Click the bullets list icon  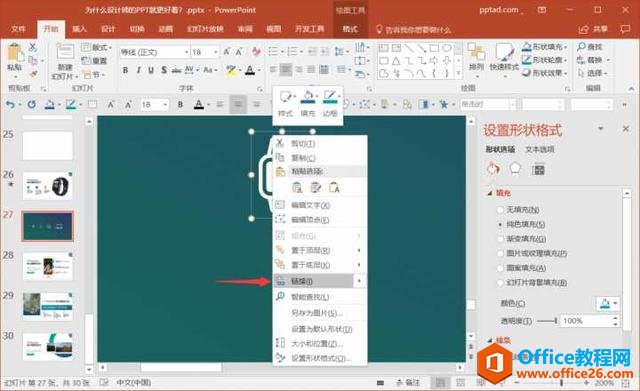coord(273,51)
